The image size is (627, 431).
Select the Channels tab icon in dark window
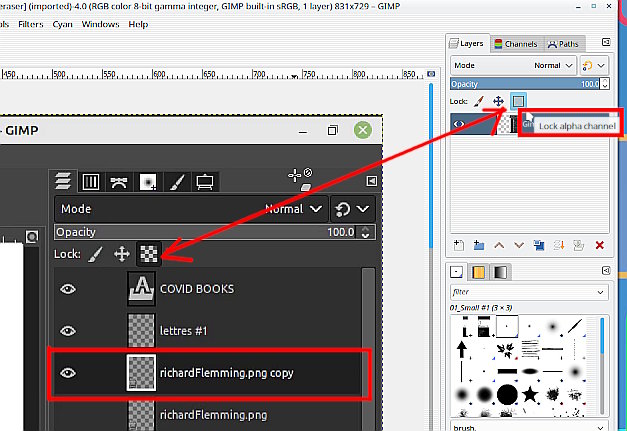pyautogui.click(x=91, y=182)
